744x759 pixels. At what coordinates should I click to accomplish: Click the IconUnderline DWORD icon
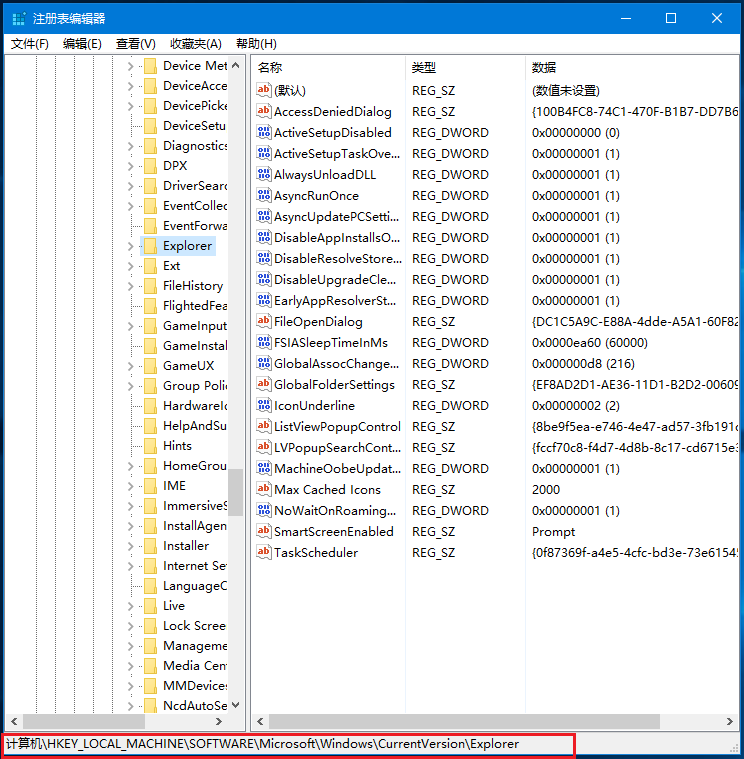[264, 405]
